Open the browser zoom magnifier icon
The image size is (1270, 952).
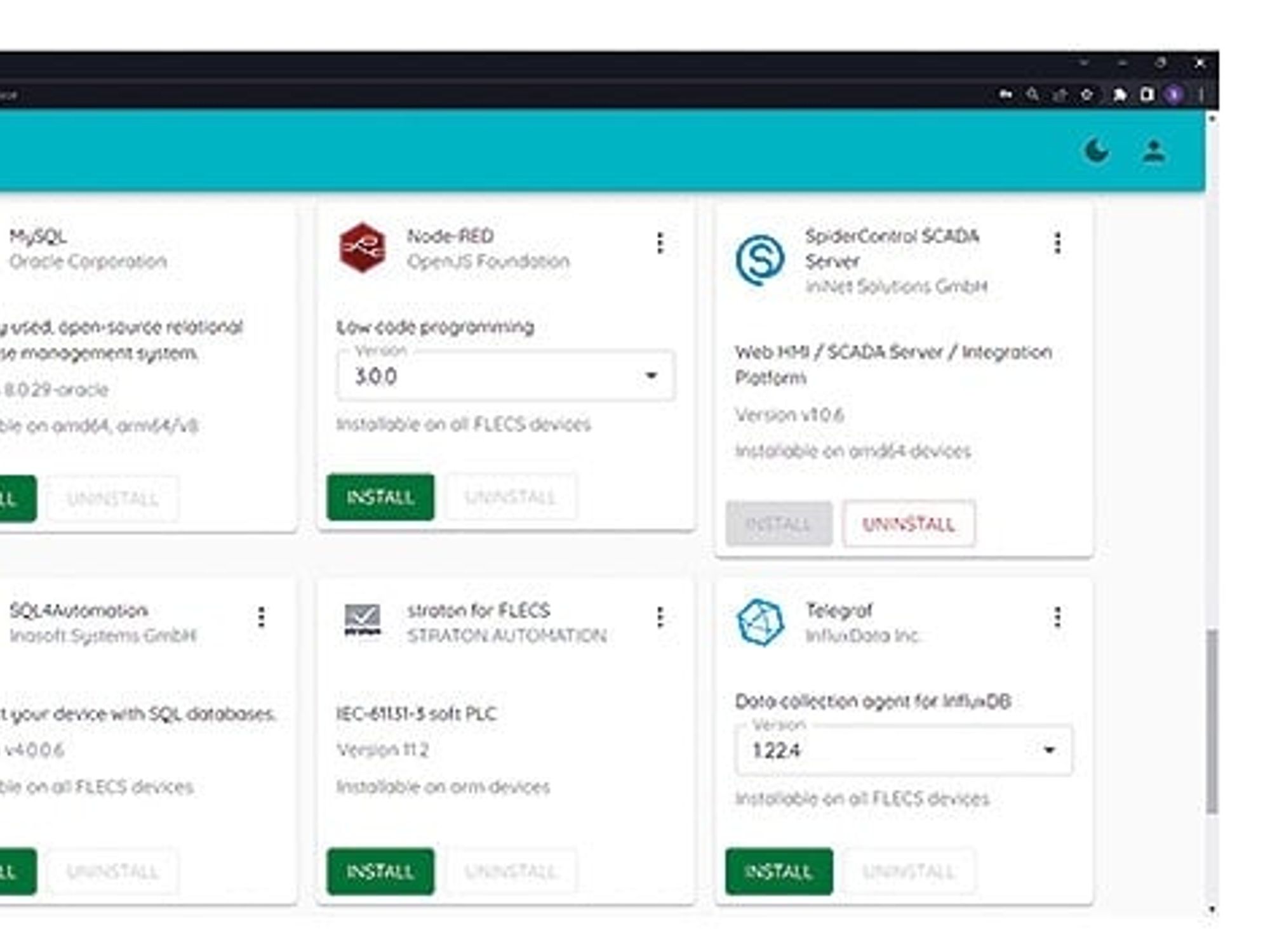1033,95
